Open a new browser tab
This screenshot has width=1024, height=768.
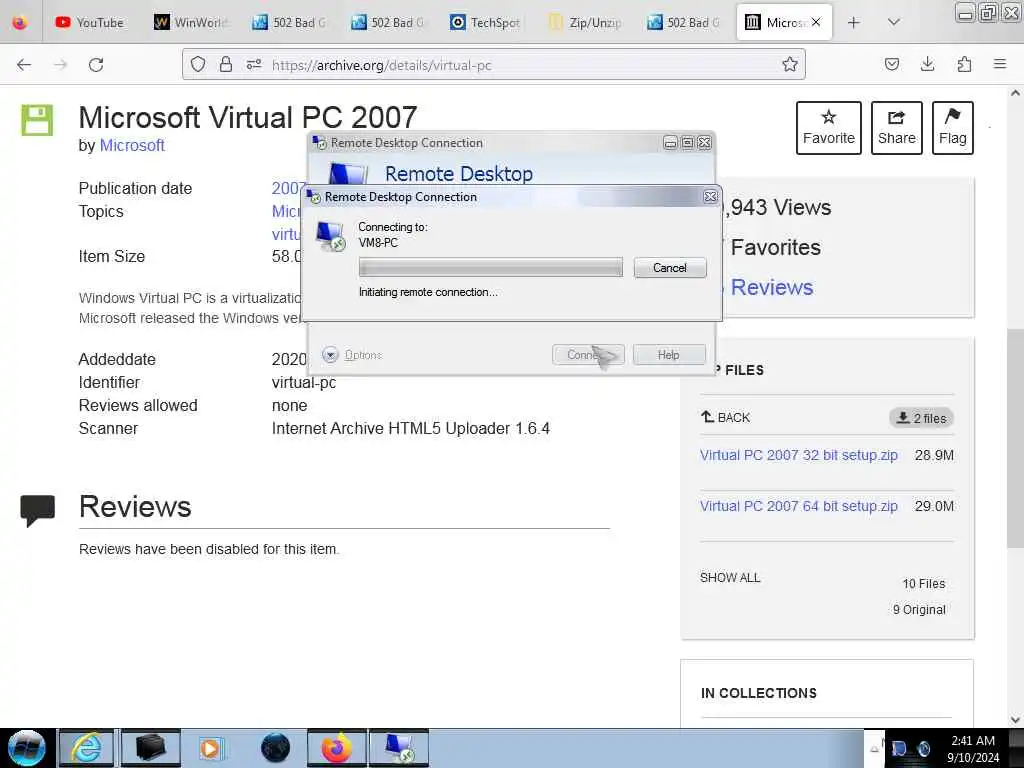pos(853,23)
